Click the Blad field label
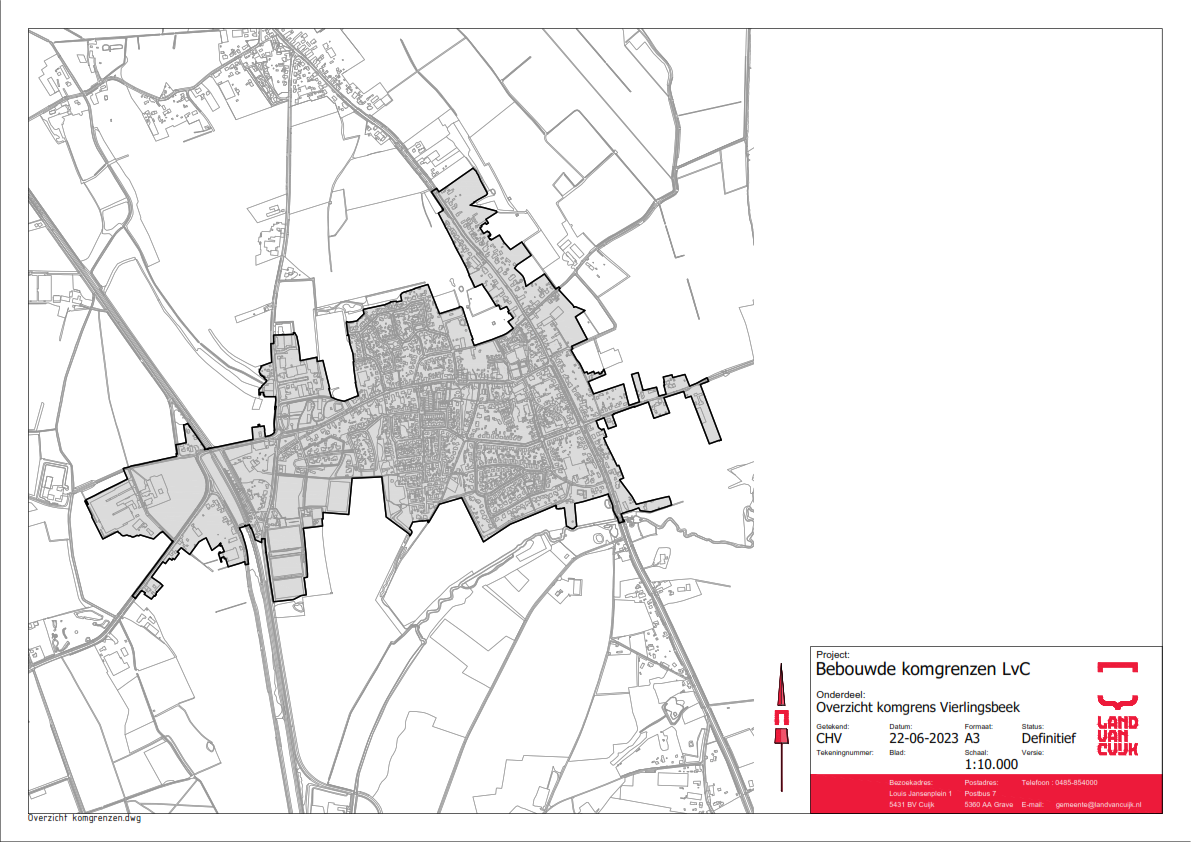The width and height of the screenshot is (1191, 842). click(896, 752)
